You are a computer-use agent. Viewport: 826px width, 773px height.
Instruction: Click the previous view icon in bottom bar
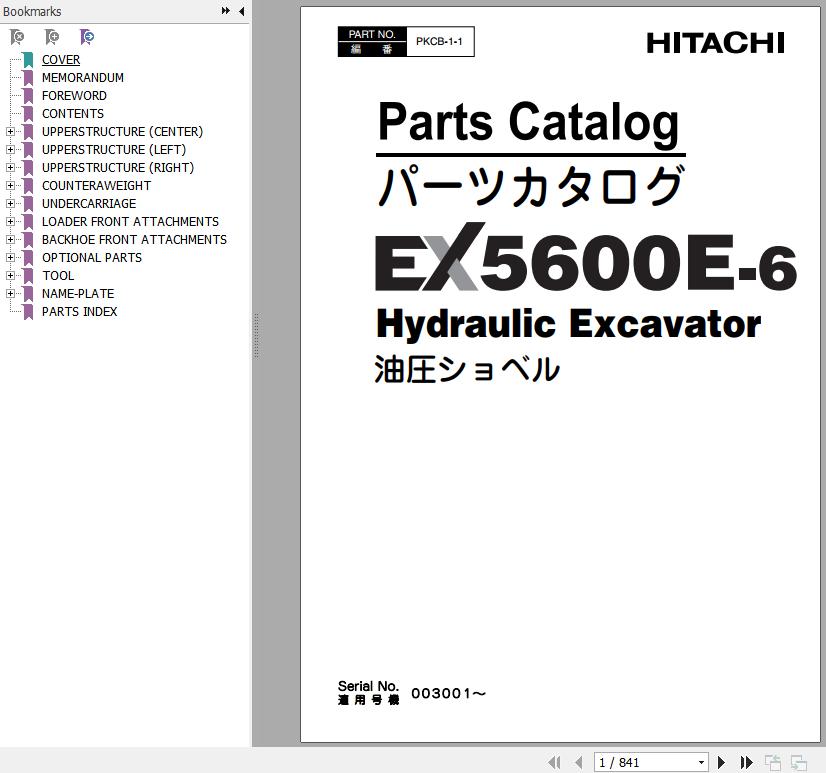[x=773, y=762]
